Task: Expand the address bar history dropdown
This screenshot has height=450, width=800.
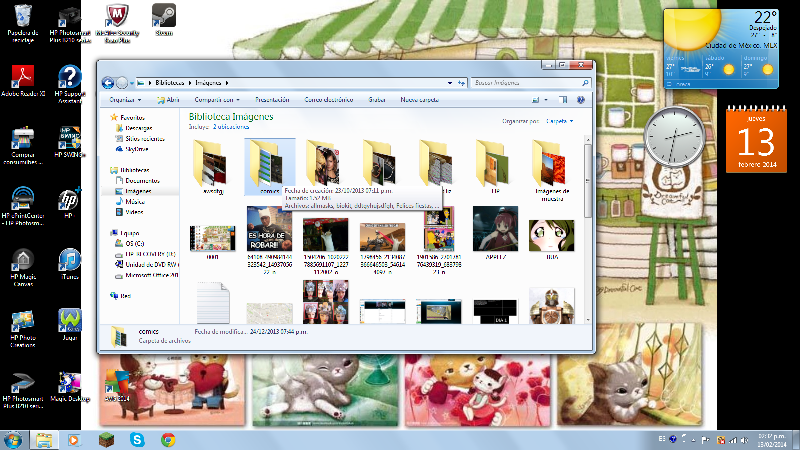Action: [449, 83]
